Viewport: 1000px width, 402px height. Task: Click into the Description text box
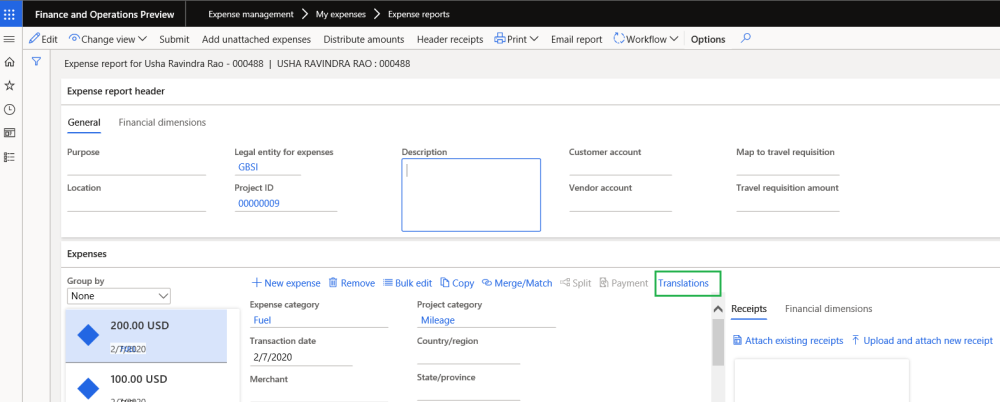click(x=471, y=194)
